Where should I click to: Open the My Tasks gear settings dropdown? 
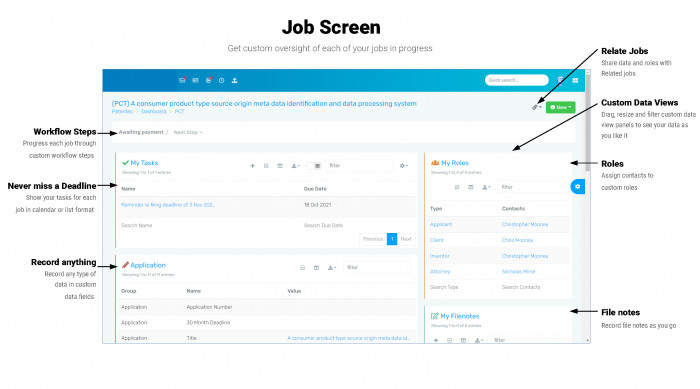404,166
